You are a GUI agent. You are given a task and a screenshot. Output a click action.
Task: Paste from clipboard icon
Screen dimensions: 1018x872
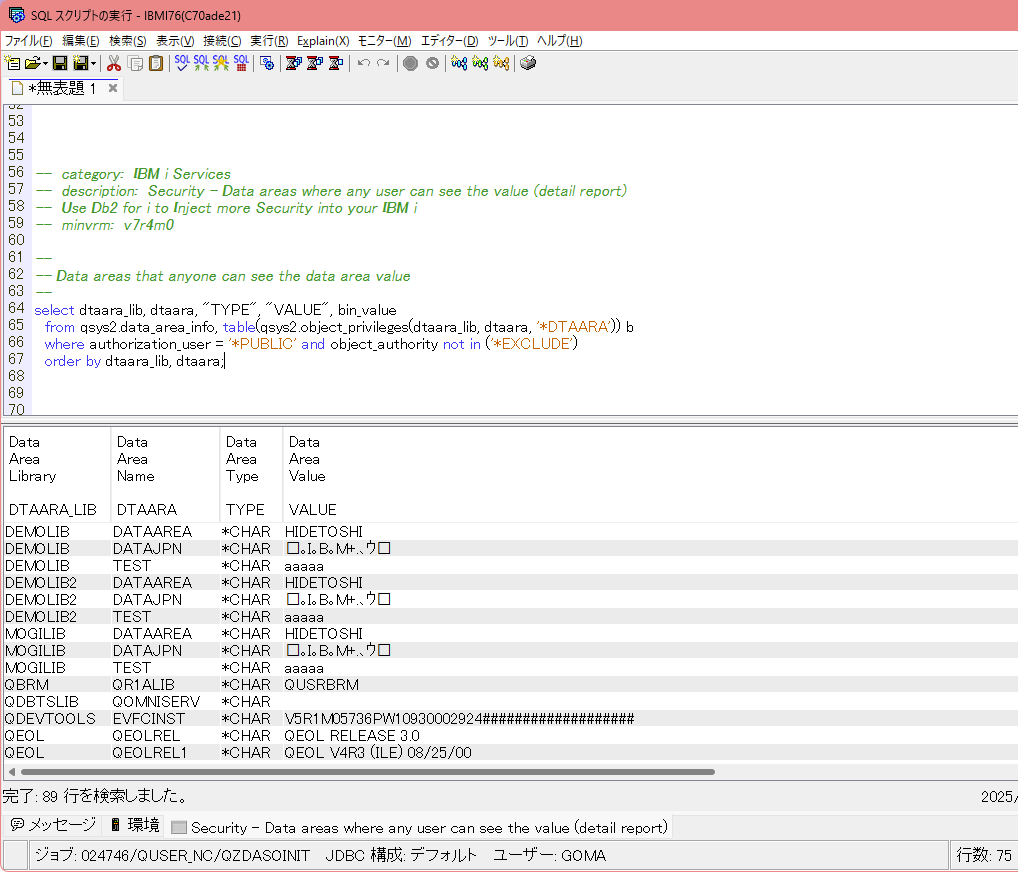(156, 63)
